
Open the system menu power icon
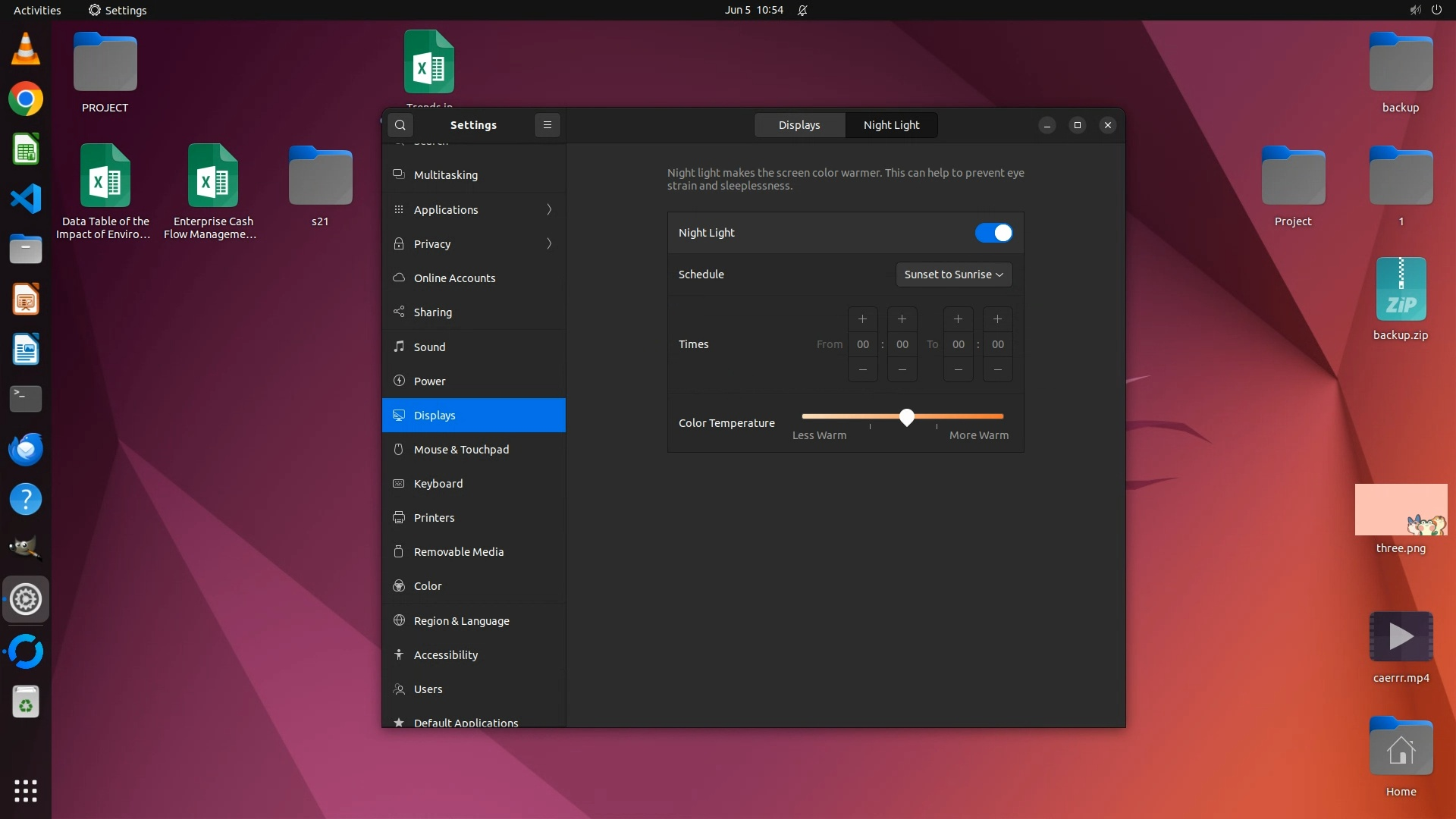pos(1436,10)
